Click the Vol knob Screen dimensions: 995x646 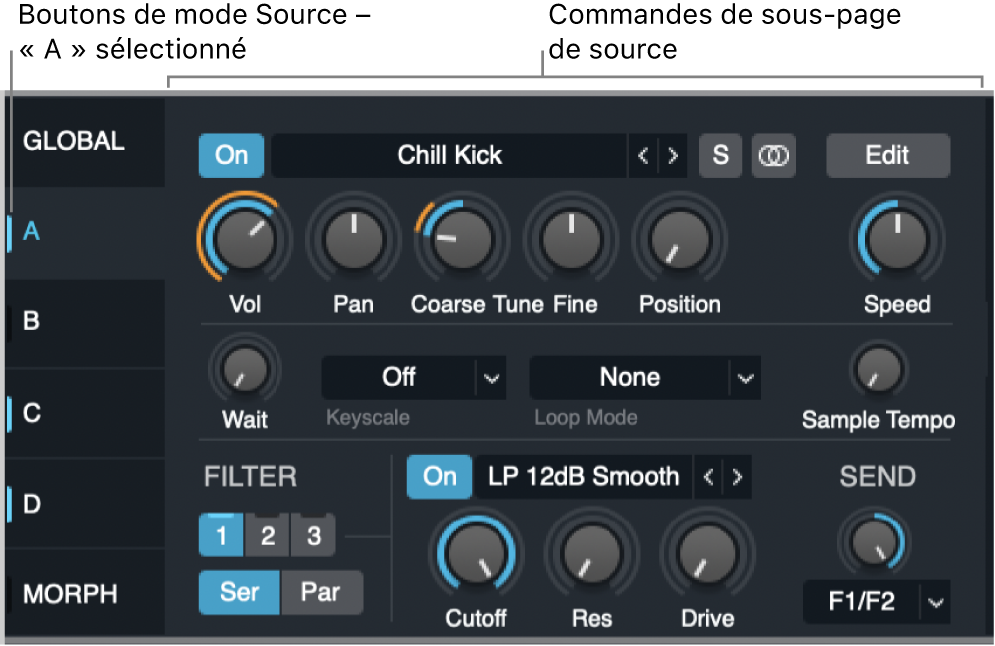(245, 240)
